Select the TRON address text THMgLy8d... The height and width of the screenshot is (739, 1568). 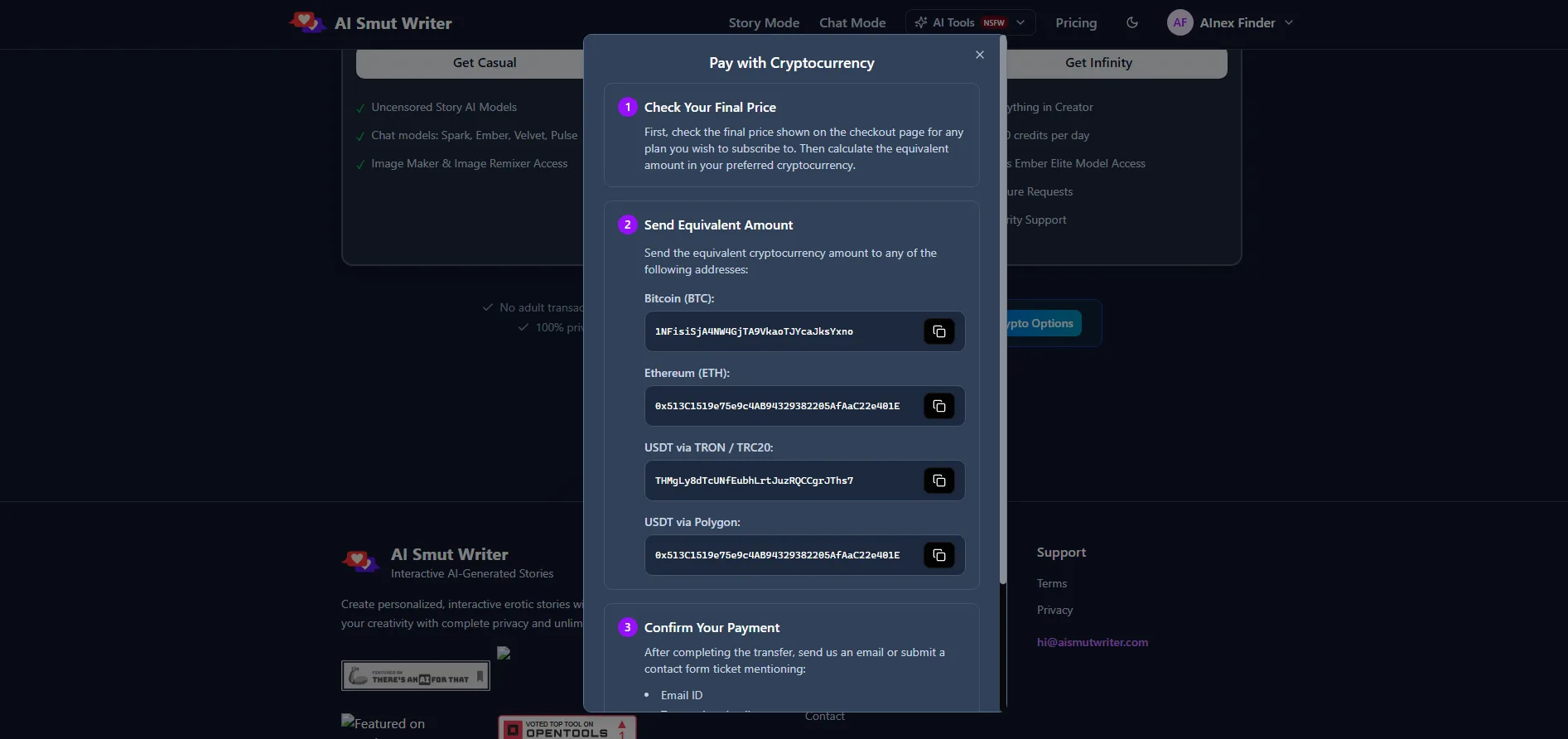[x=754, y=481]
